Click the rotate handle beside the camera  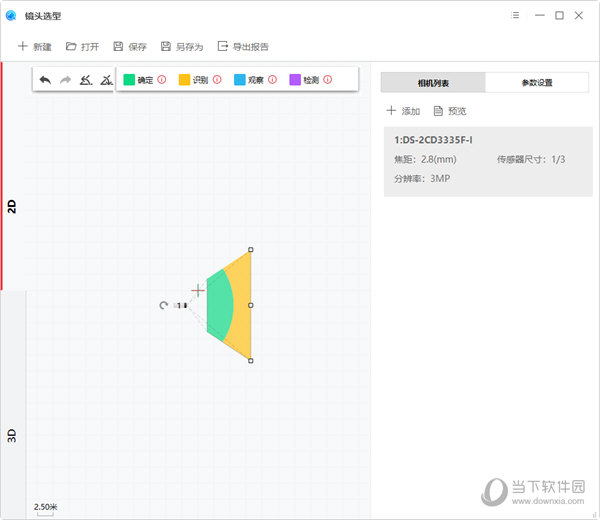pos(163,305)
